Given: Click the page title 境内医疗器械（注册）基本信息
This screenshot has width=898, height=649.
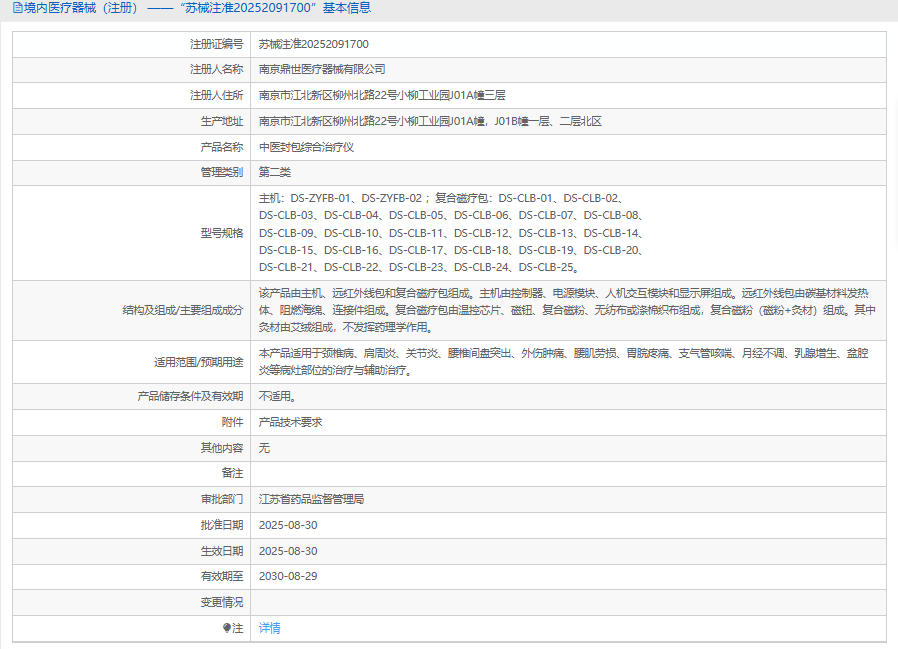Looking at the screenshot, I should (198, 8).
